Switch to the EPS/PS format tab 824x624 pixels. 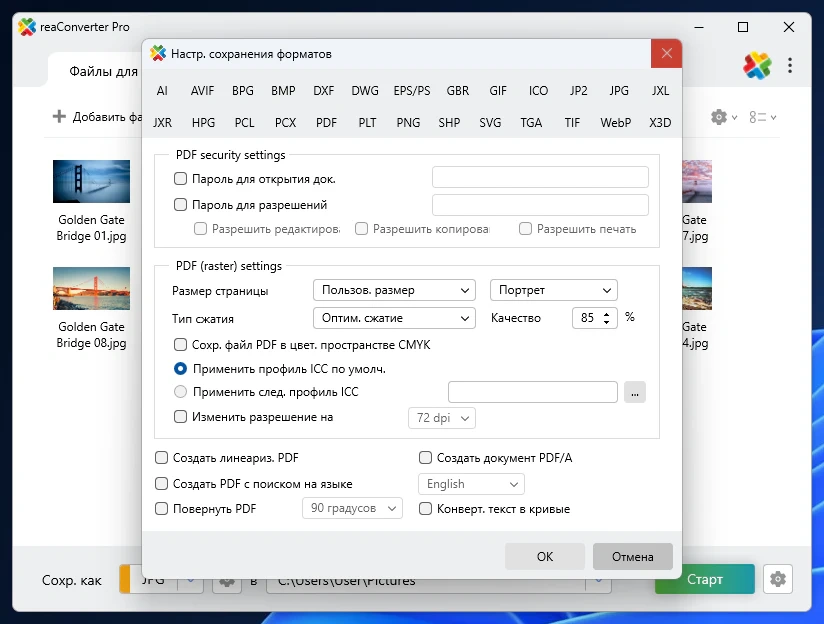(x=411, y=91)
